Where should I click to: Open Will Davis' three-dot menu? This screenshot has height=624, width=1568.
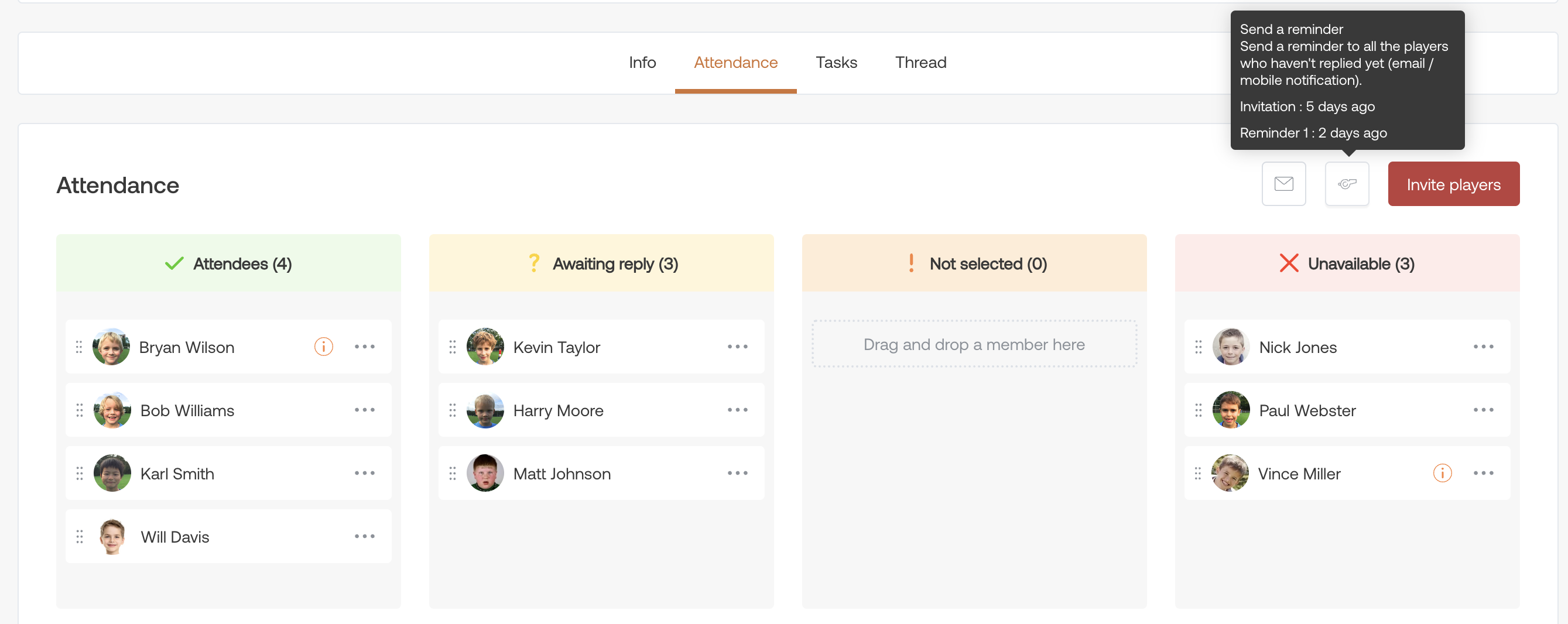pos(365,536)
